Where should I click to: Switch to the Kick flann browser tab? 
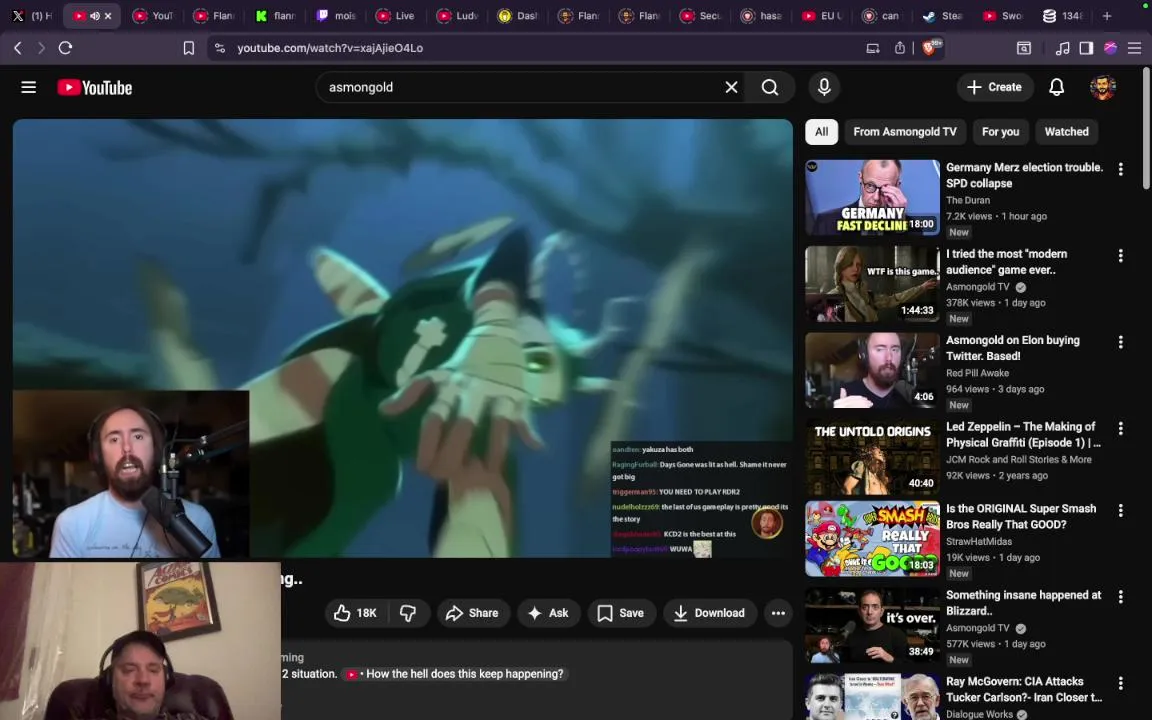[276, 15]
